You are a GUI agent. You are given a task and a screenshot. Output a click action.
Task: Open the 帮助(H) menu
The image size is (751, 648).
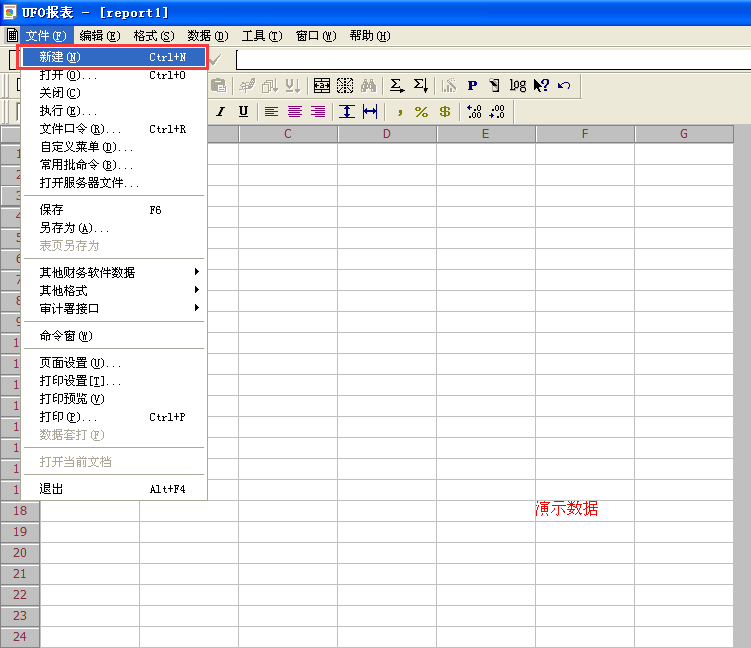click(x=370, y=36)
